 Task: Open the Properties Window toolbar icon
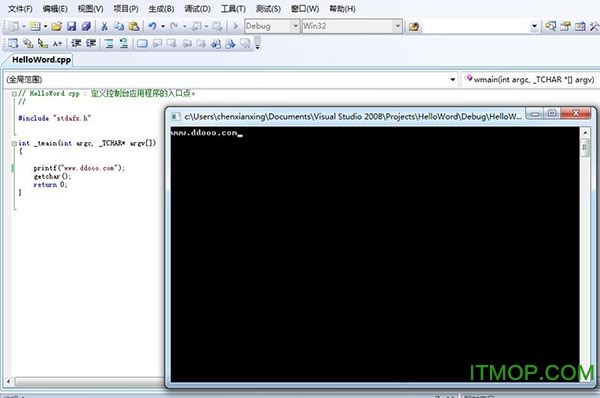click(565, 26)
